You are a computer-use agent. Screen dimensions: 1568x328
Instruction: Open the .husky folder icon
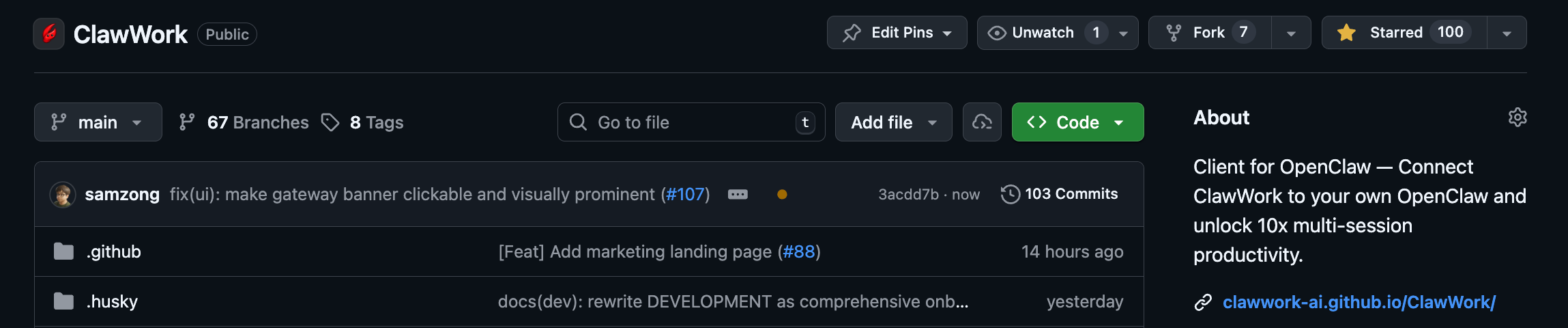63,301
